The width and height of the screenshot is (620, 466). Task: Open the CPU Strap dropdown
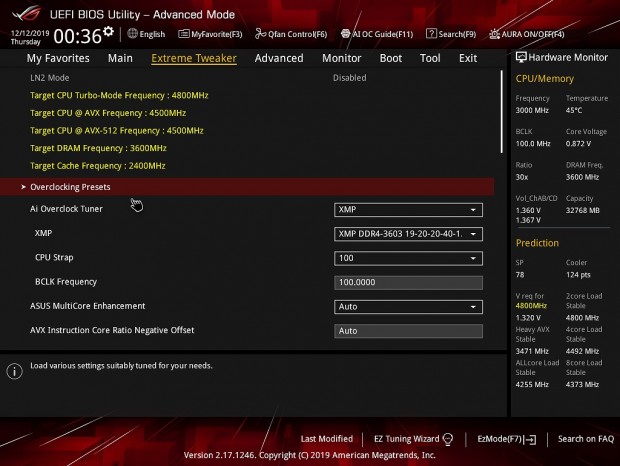tap(408, 258)
